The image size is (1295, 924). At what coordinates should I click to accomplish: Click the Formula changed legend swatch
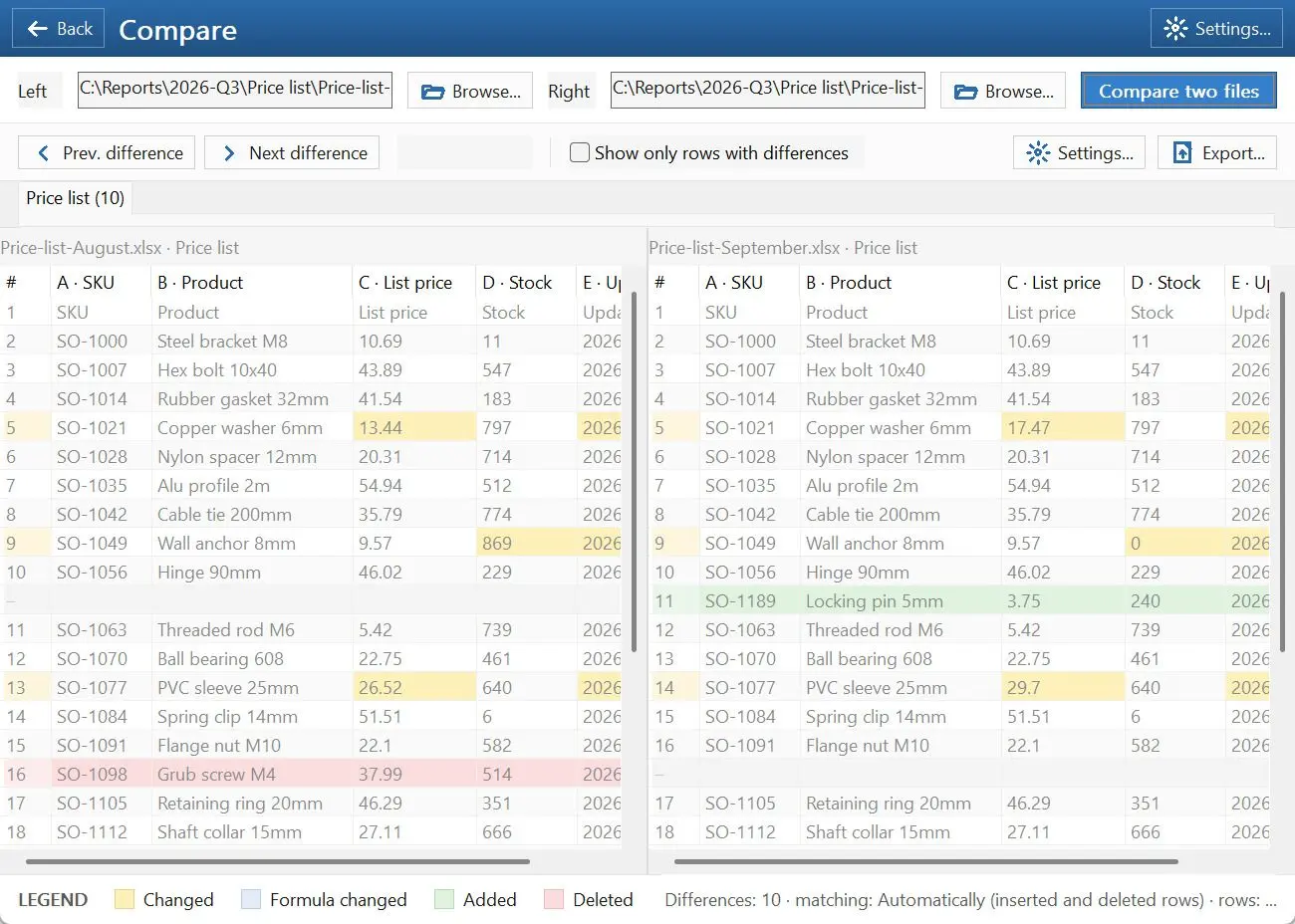coord(251,899)
